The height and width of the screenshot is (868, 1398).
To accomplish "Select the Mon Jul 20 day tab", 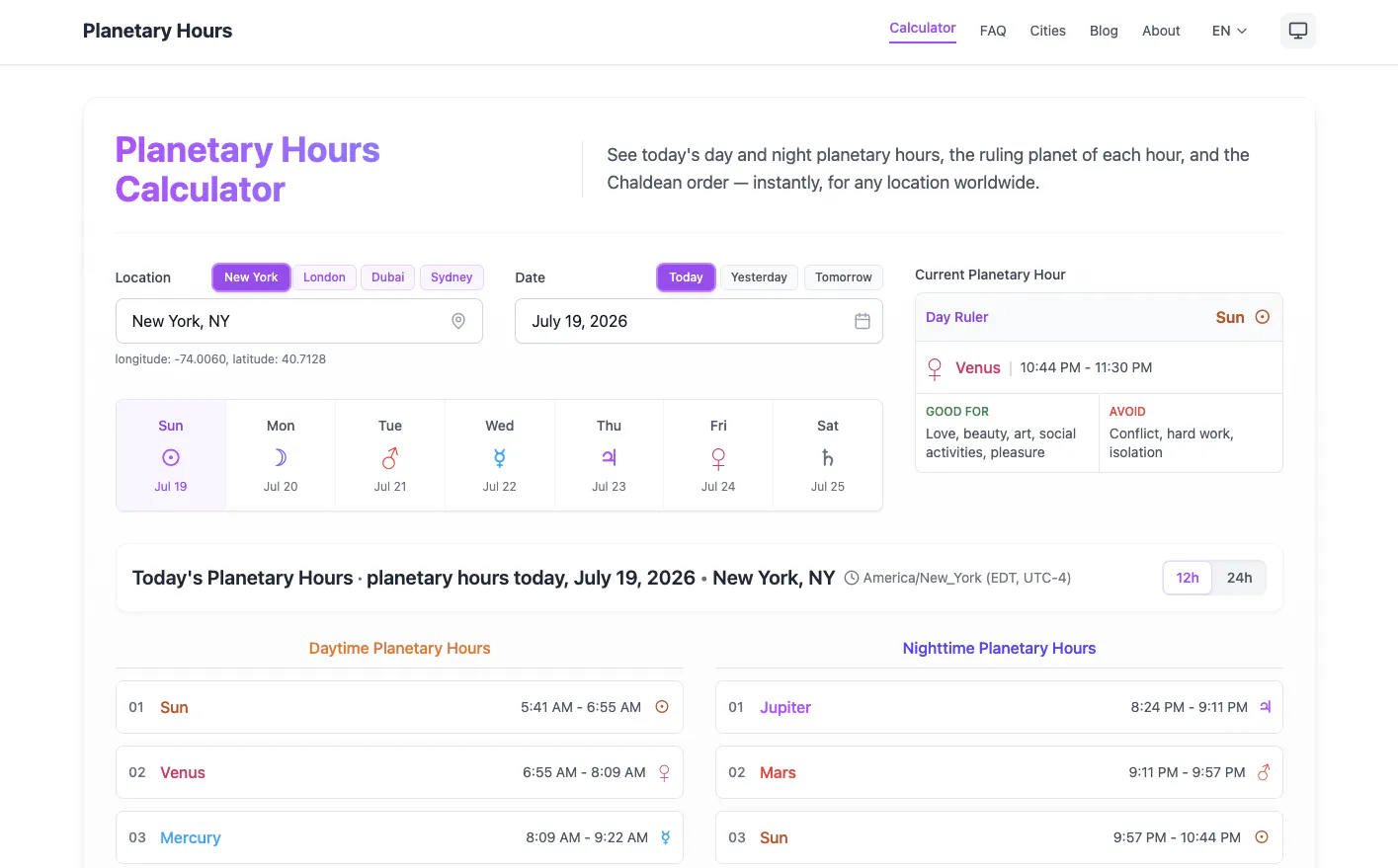I will [281, 455].
